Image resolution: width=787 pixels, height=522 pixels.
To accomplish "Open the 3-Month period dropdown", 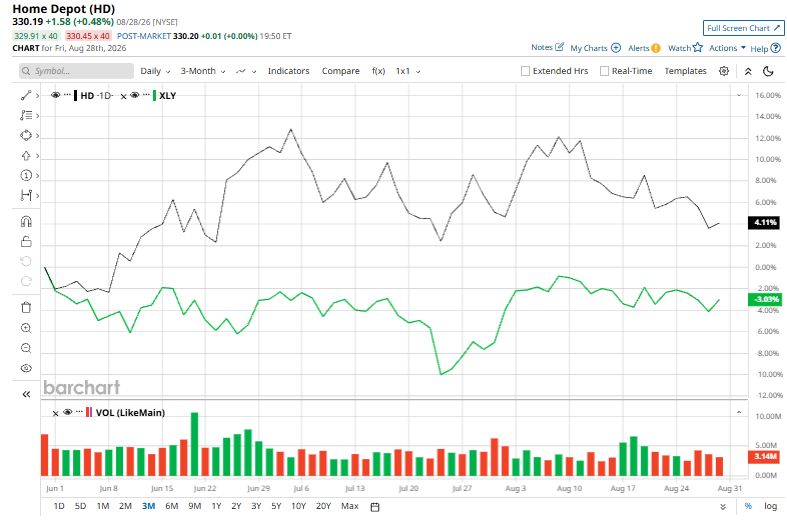I will [x=203, y=71].
